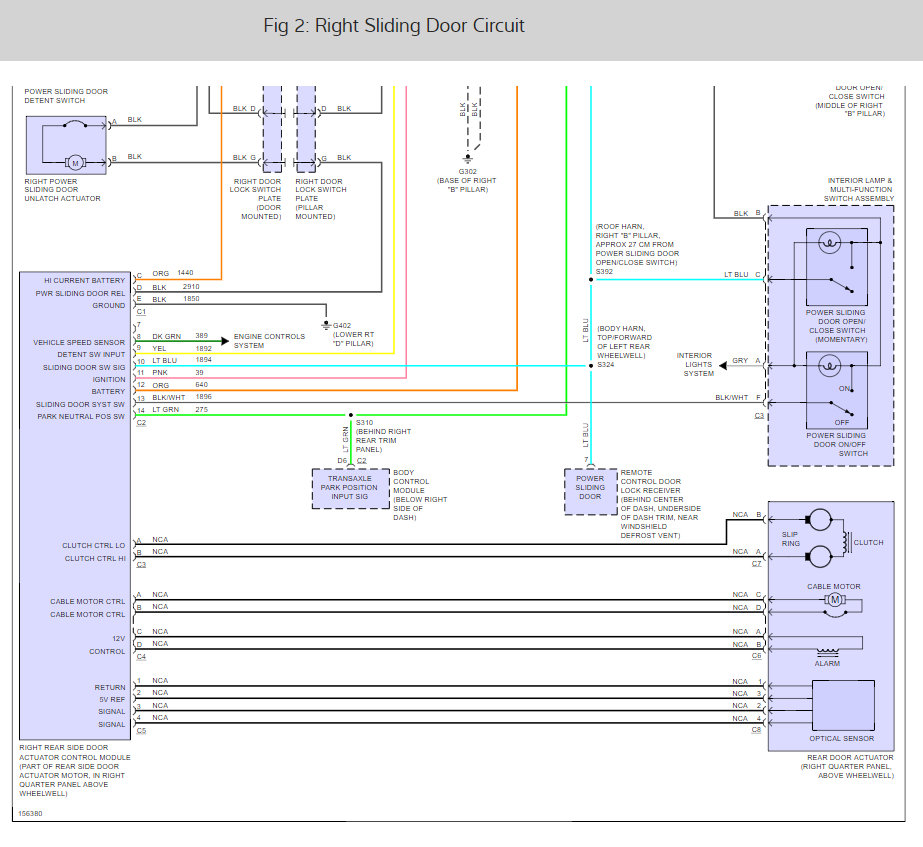Screen dimensions: 923x847
Task: Select the G402 ground symbol
Action: [326, 325]
